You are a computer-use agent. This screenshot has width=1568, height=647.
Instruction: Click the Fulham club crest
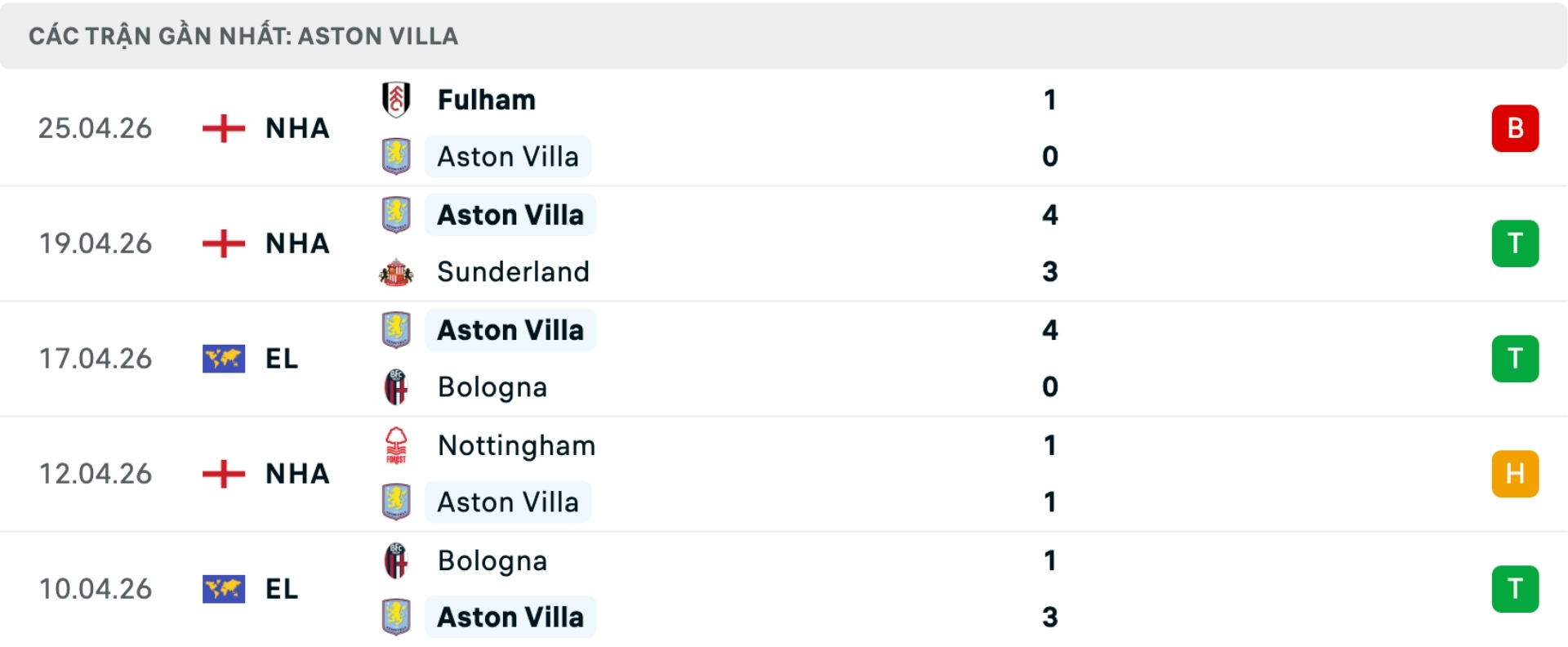tap(396, 100)
